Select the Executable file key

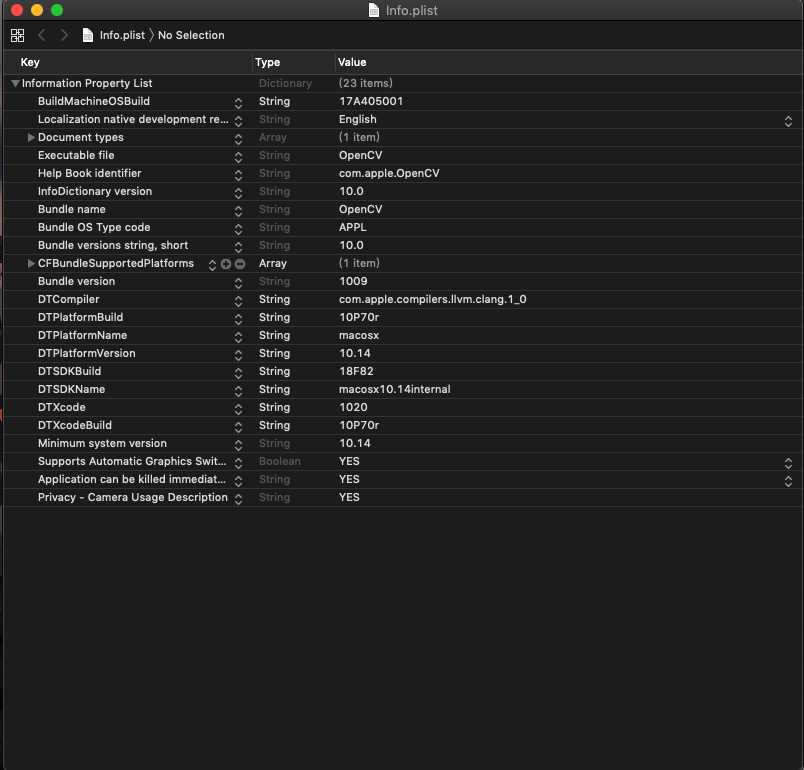[x=76, y=155]
